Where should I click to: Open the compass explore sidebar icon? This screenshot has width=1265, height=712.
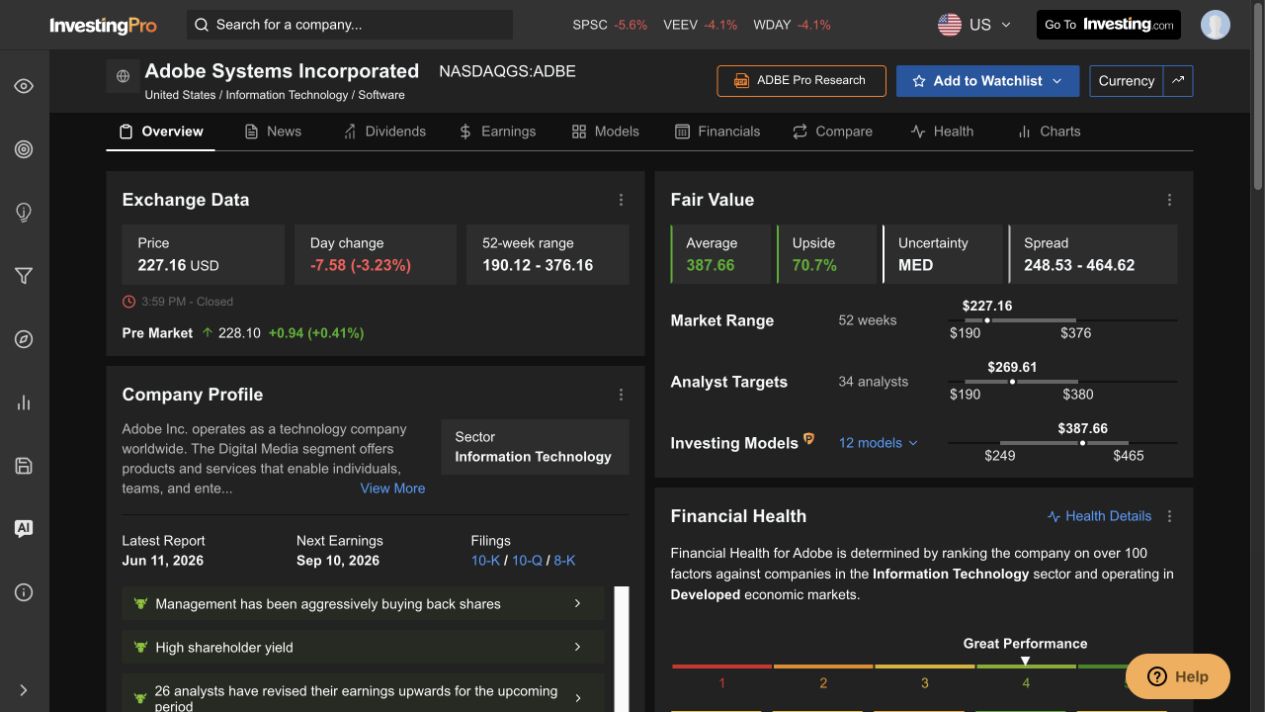tap(24, 339)
